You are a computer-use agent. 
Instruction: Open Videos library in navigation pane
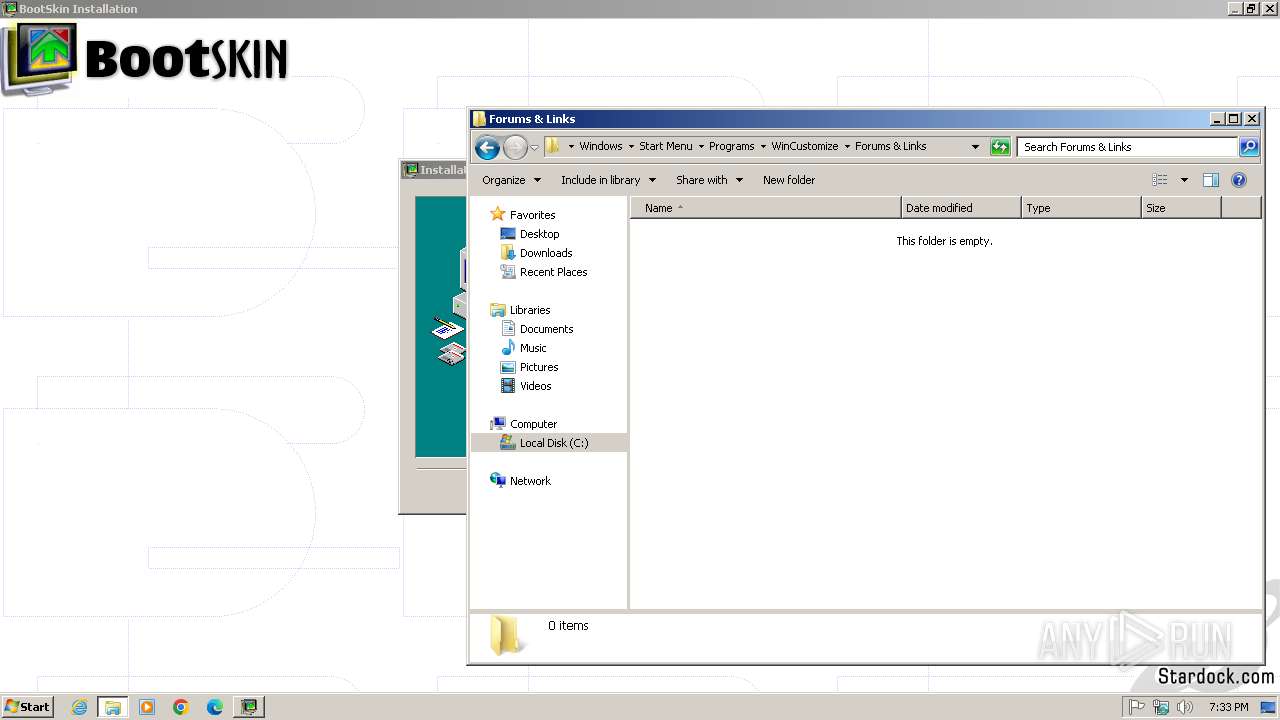click(535, 386)
